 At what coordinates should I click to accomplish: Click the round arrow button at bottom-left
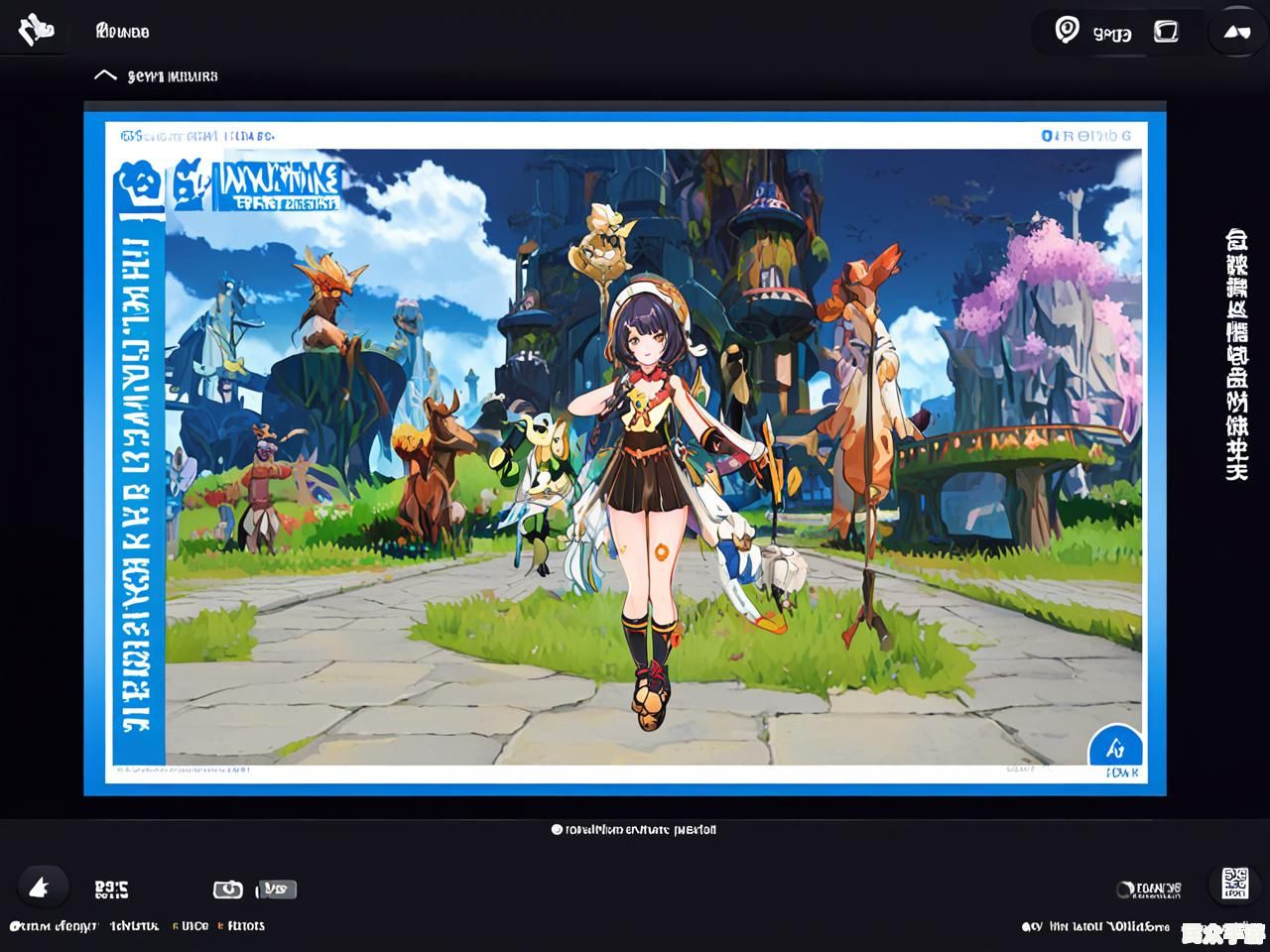41,888
